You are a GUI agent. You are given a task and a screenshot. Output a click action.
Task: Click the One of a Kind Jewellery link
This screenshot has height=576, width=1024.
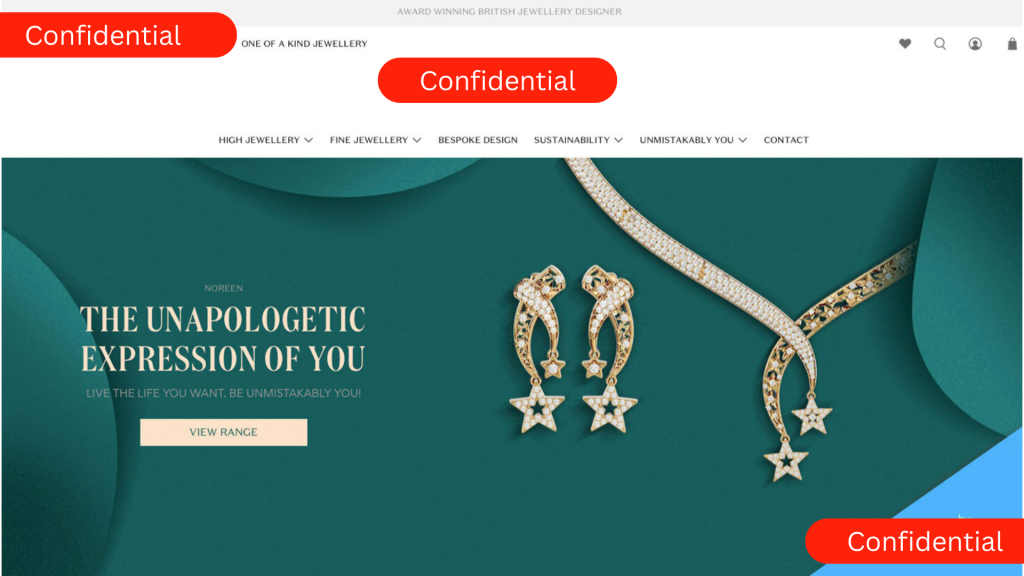pos(304,44)
